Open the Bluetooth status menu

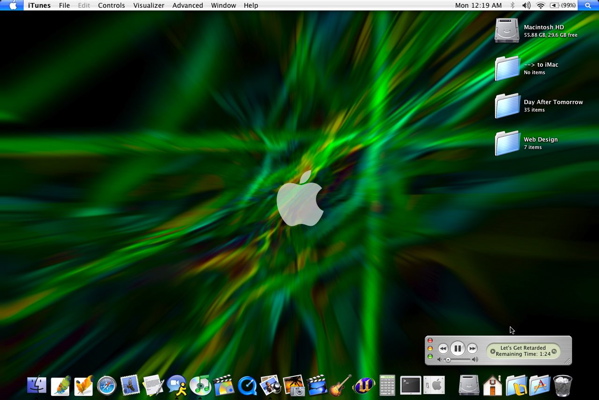tap(513, 5)
